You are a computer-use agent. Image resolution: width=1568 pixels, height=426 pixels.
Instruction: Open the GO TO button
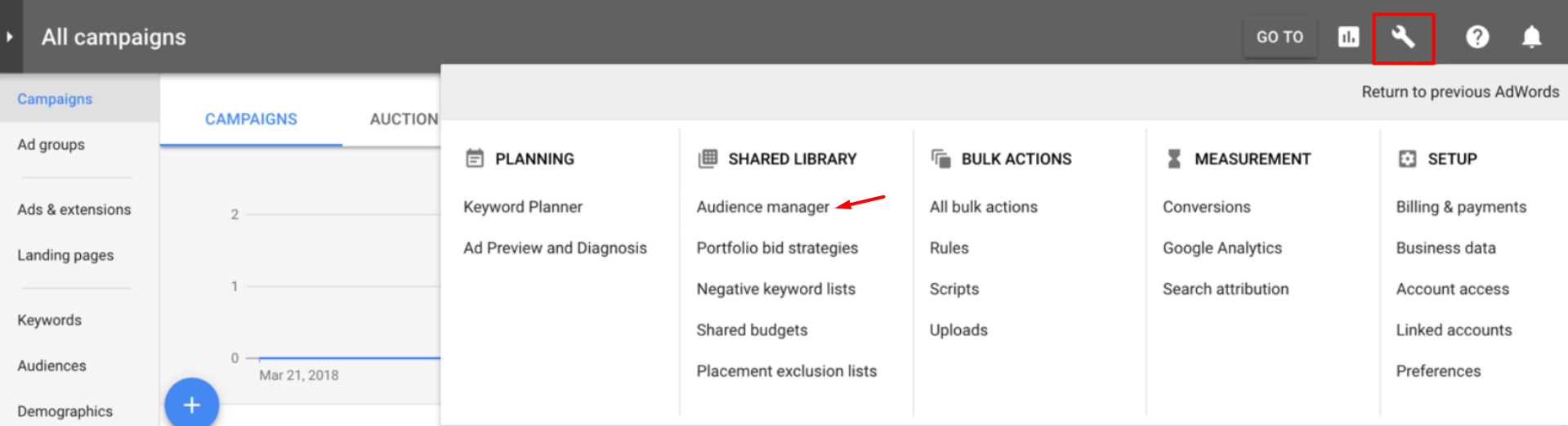click(1280, 37)
